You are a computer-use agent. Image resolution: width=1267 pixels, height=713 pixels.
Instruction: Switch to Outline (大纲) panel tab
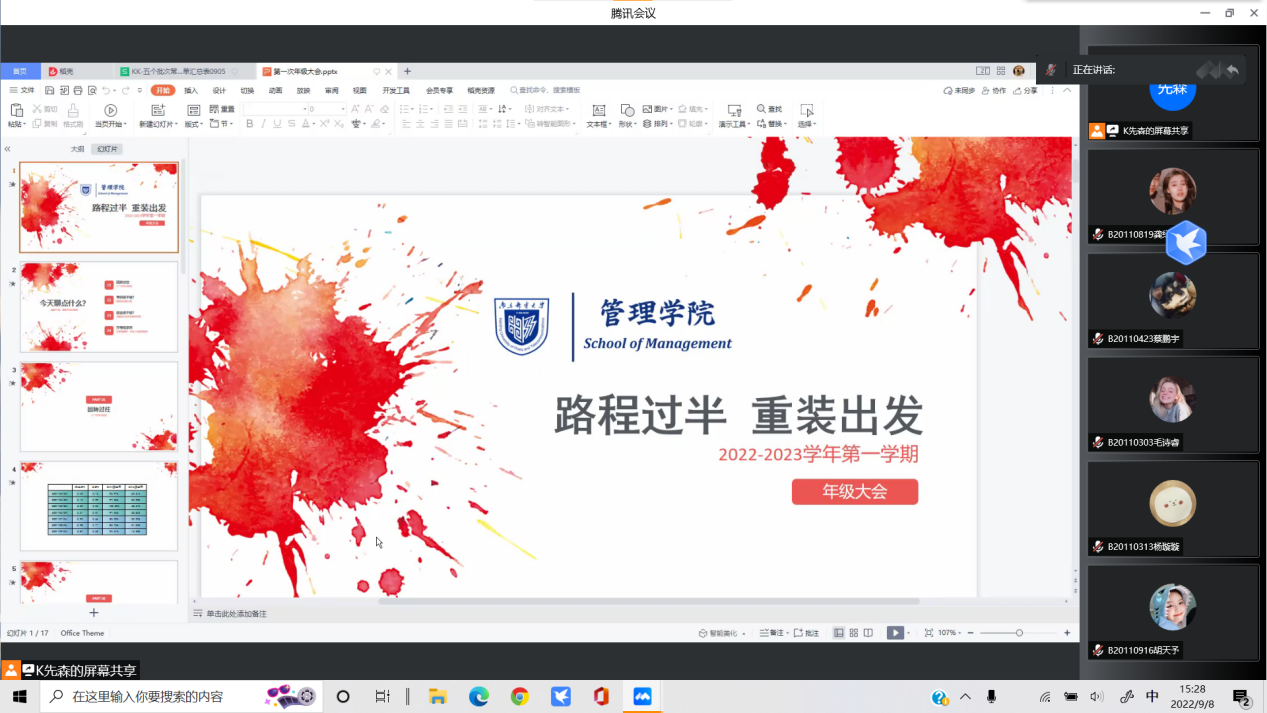point(77,149)
